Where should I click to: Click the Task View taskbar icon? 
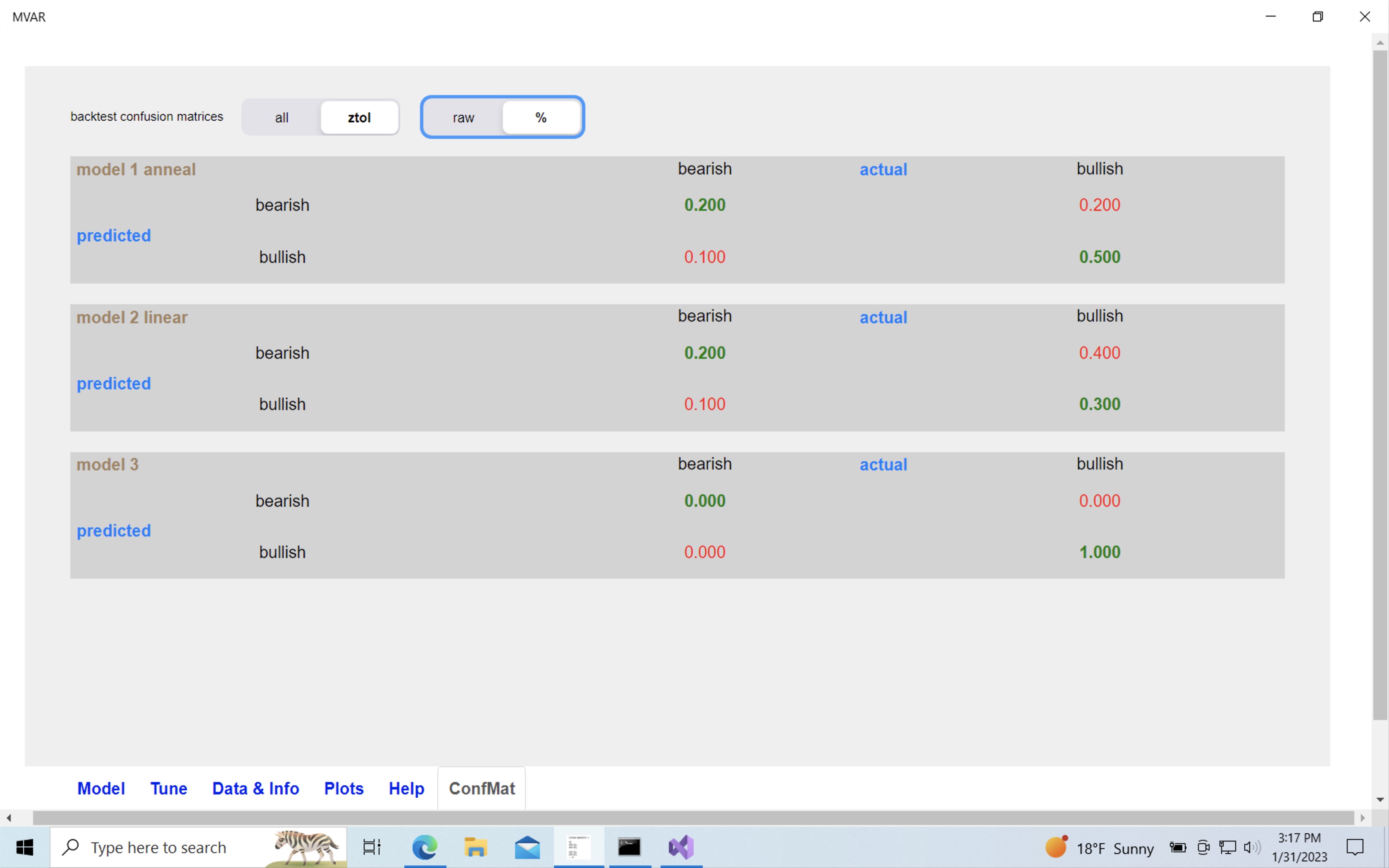tap(372, 847)
